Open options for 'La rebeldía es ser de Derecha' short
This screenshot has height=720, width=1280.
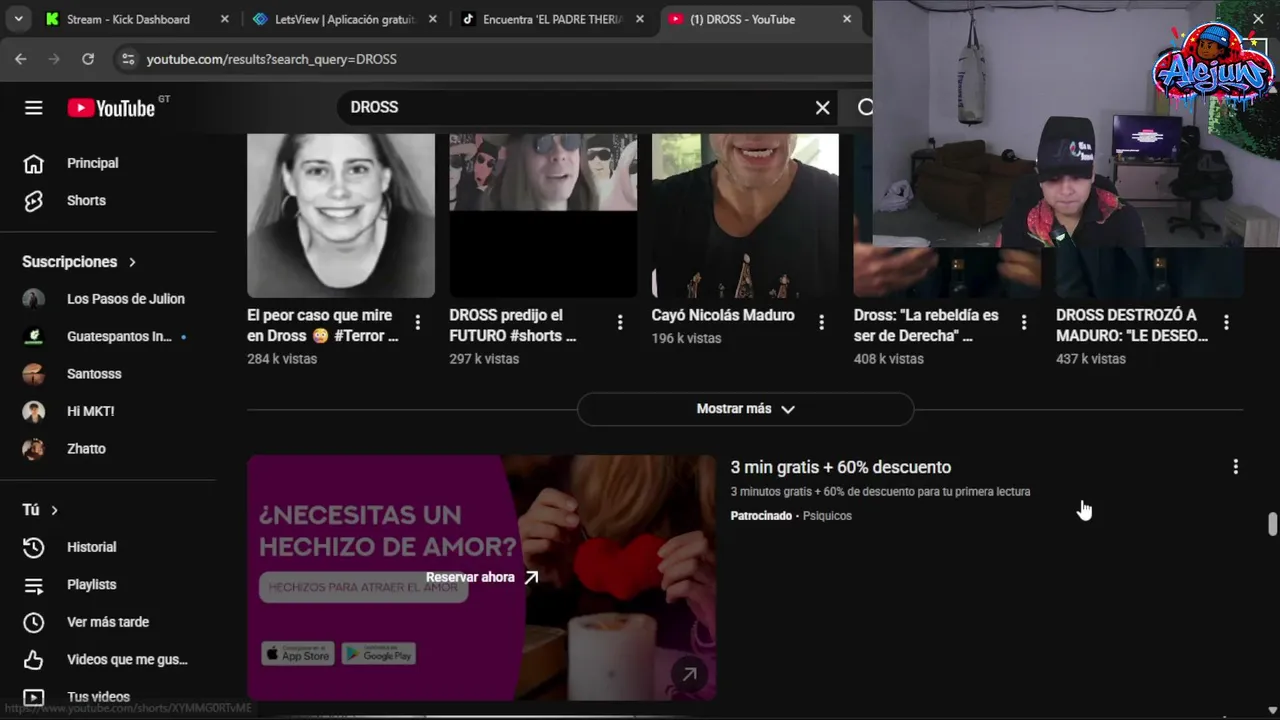tap(1024, 322)
